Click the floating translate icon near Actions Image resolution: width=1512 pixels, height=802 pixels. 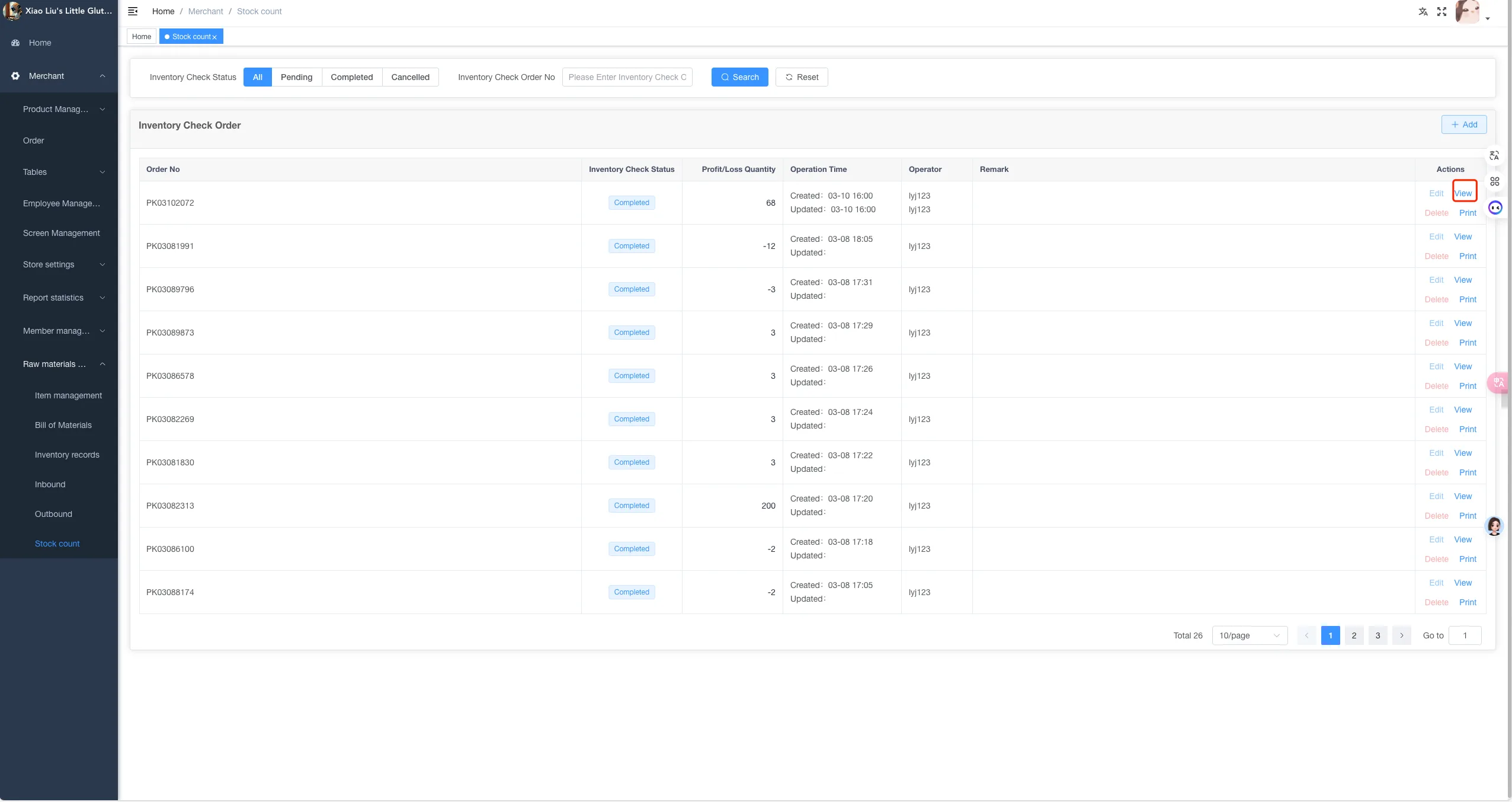(x=1494, y=155)
